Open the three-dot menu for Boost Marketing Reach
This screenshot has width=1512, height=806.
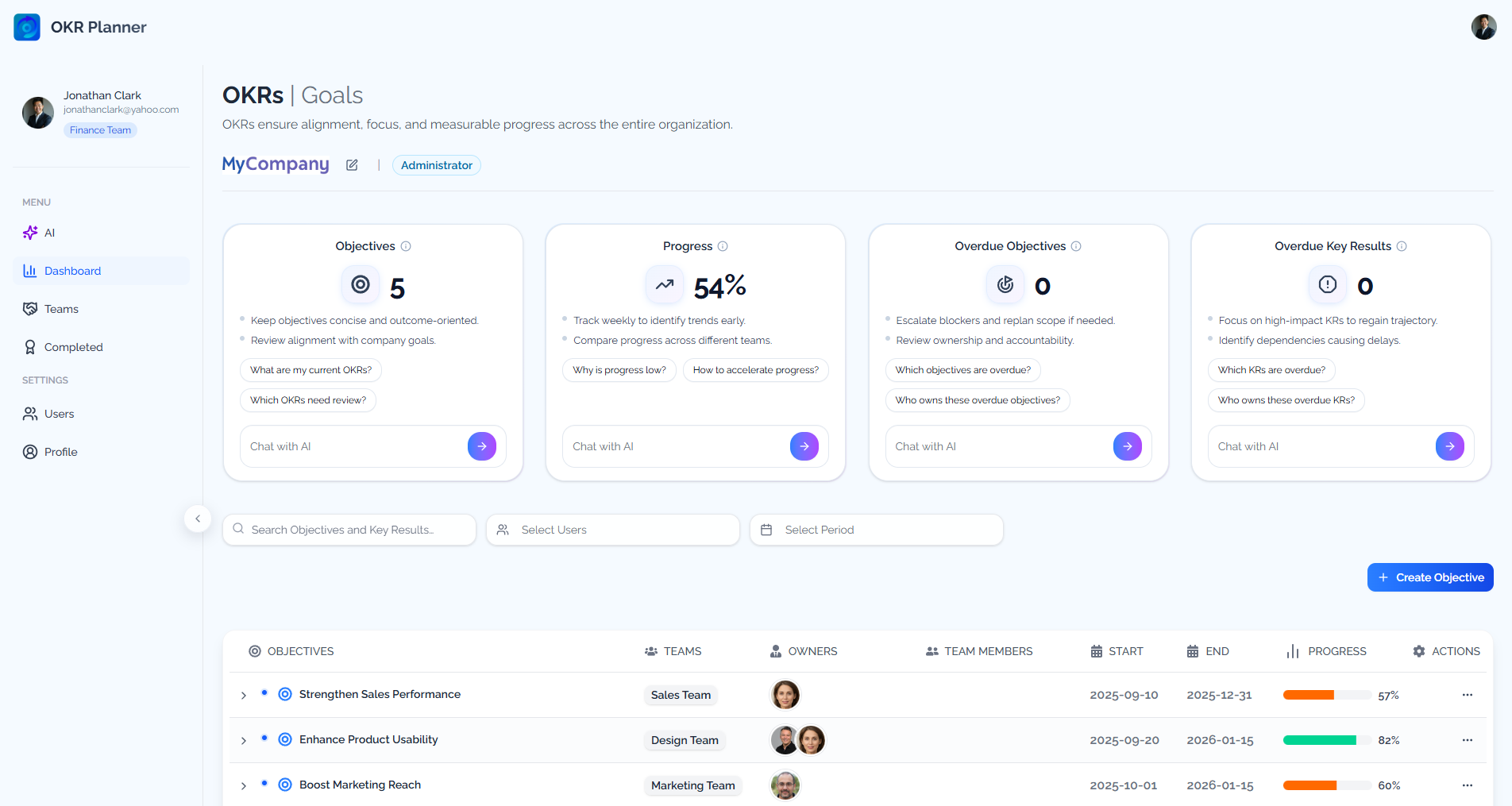(x=1467, y=785)
